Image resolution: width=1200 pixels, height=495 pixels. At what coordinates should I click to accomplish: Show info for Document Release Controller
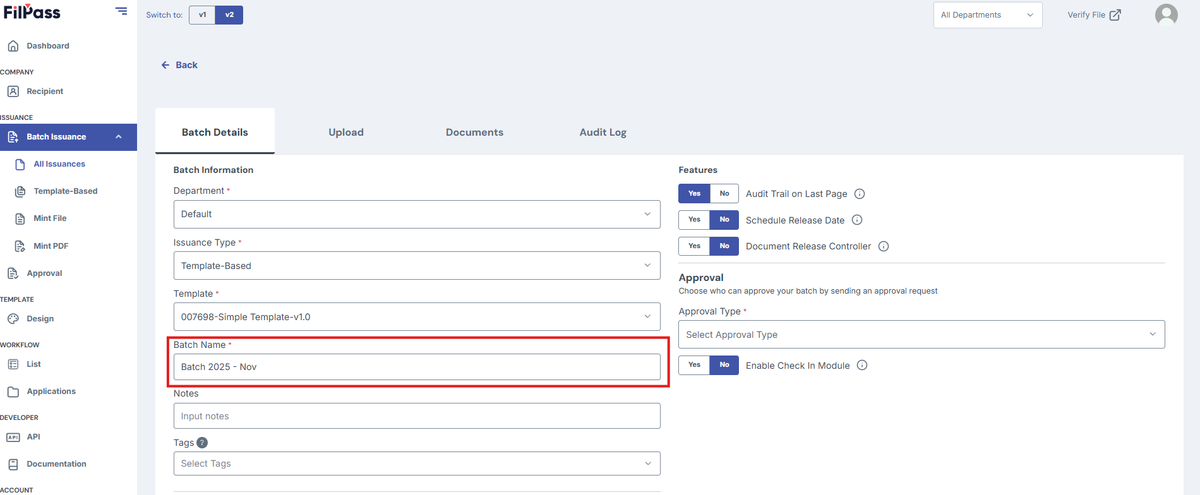pyautogui.click(x=883, y=246)
